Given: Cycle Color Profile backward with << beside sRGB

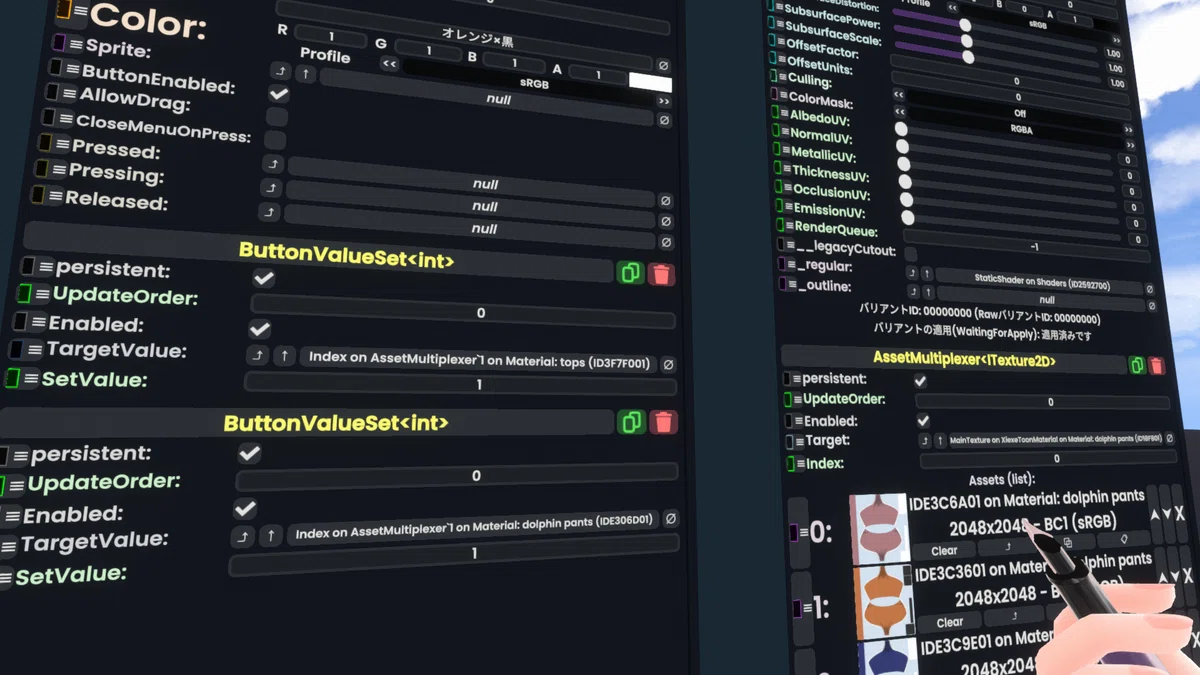Looking at the screenshot, I should 390,65.
